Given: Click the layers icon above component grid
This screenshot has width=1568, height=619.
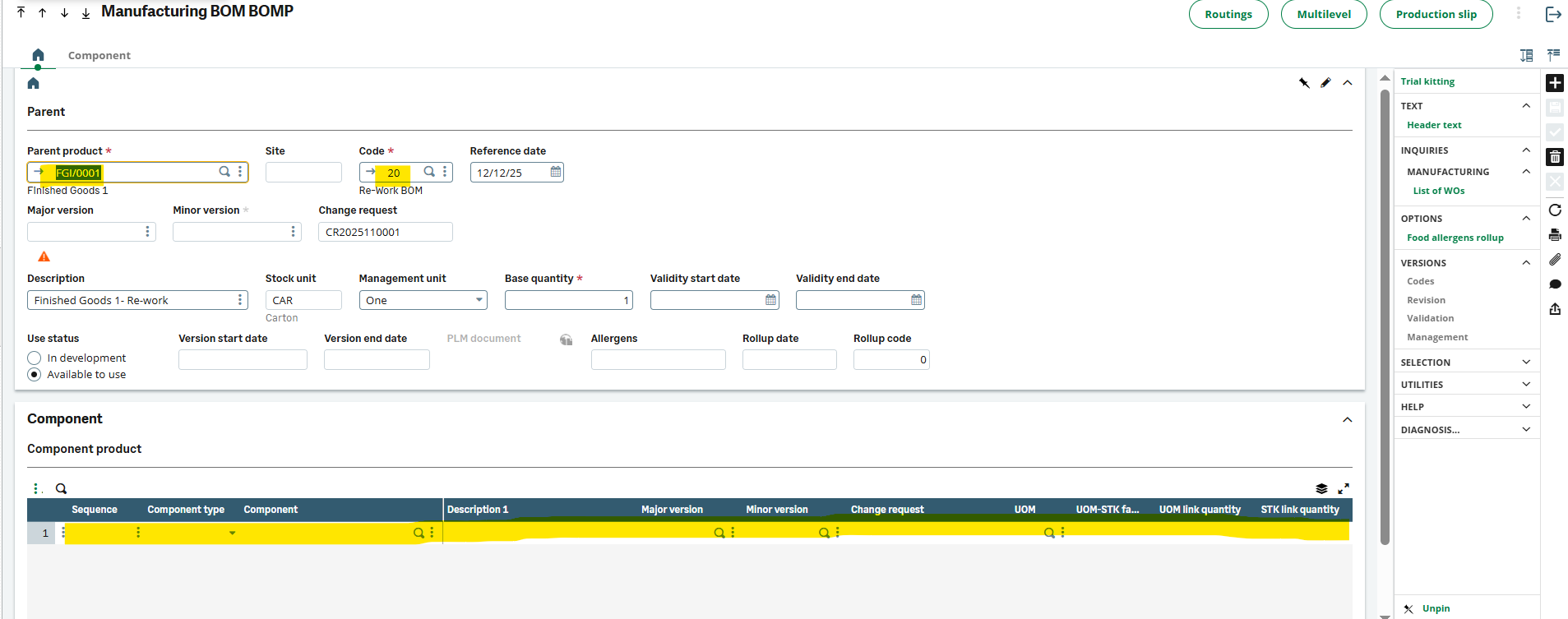Looking at the screenshot, I should tap(1321, 488).
